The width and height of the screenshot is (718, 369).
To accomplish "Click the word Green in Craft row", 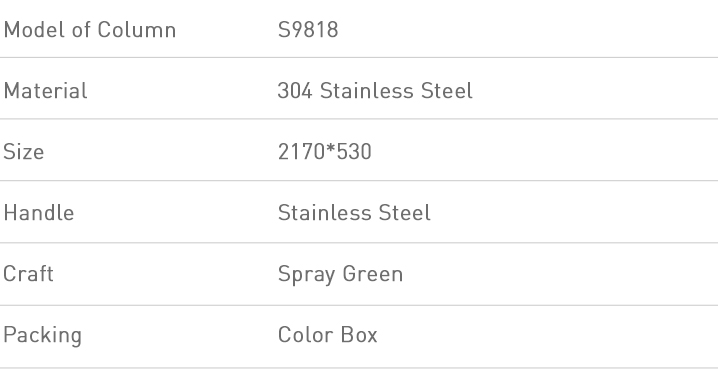I will click(x=373, y=274).
